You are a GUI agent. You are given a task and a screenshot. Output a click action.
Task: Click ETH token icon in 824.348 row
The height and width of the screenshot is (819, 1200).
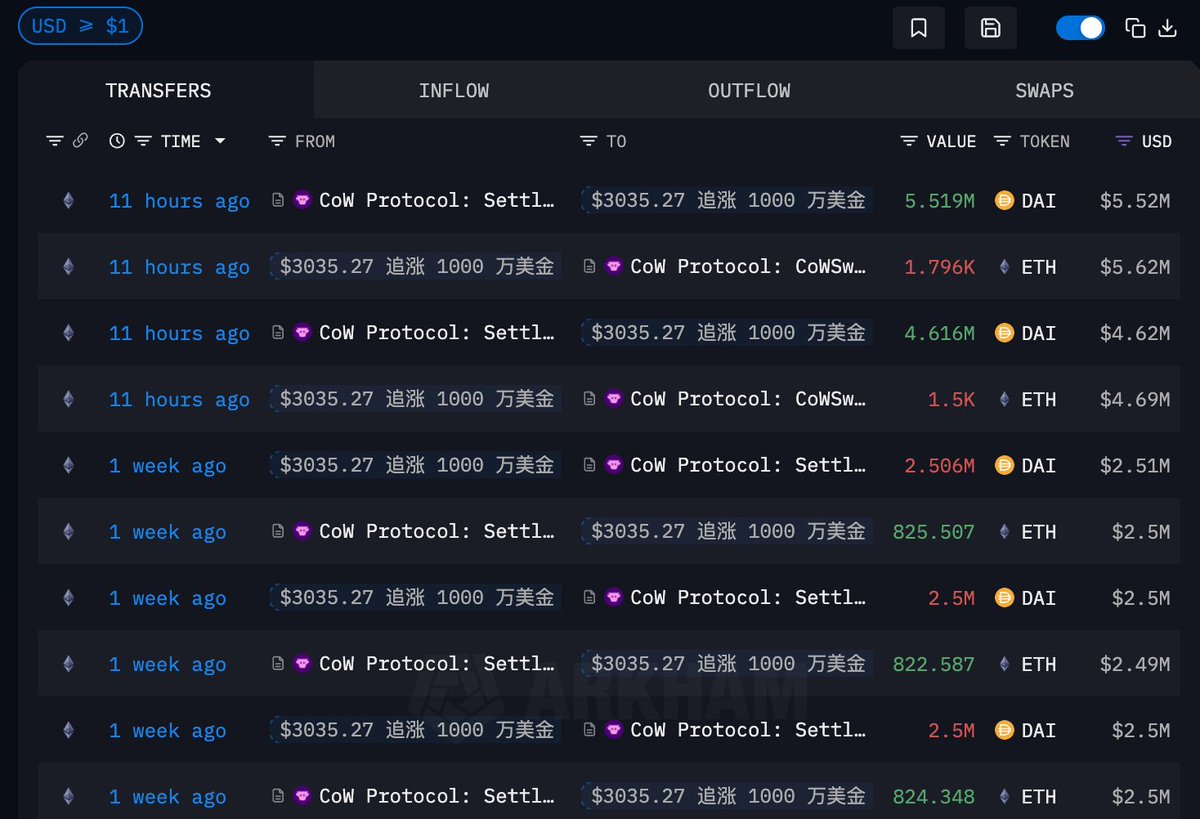click(1004, 797)
